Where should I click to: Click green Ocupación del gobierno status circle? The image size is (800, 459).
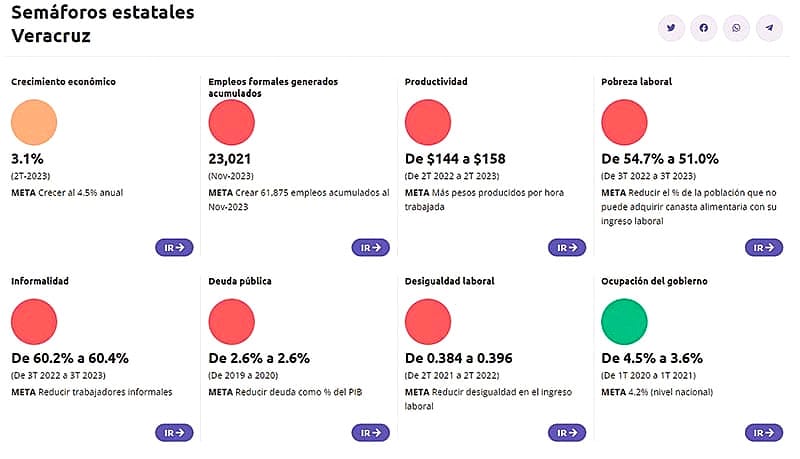click(625, 323)
